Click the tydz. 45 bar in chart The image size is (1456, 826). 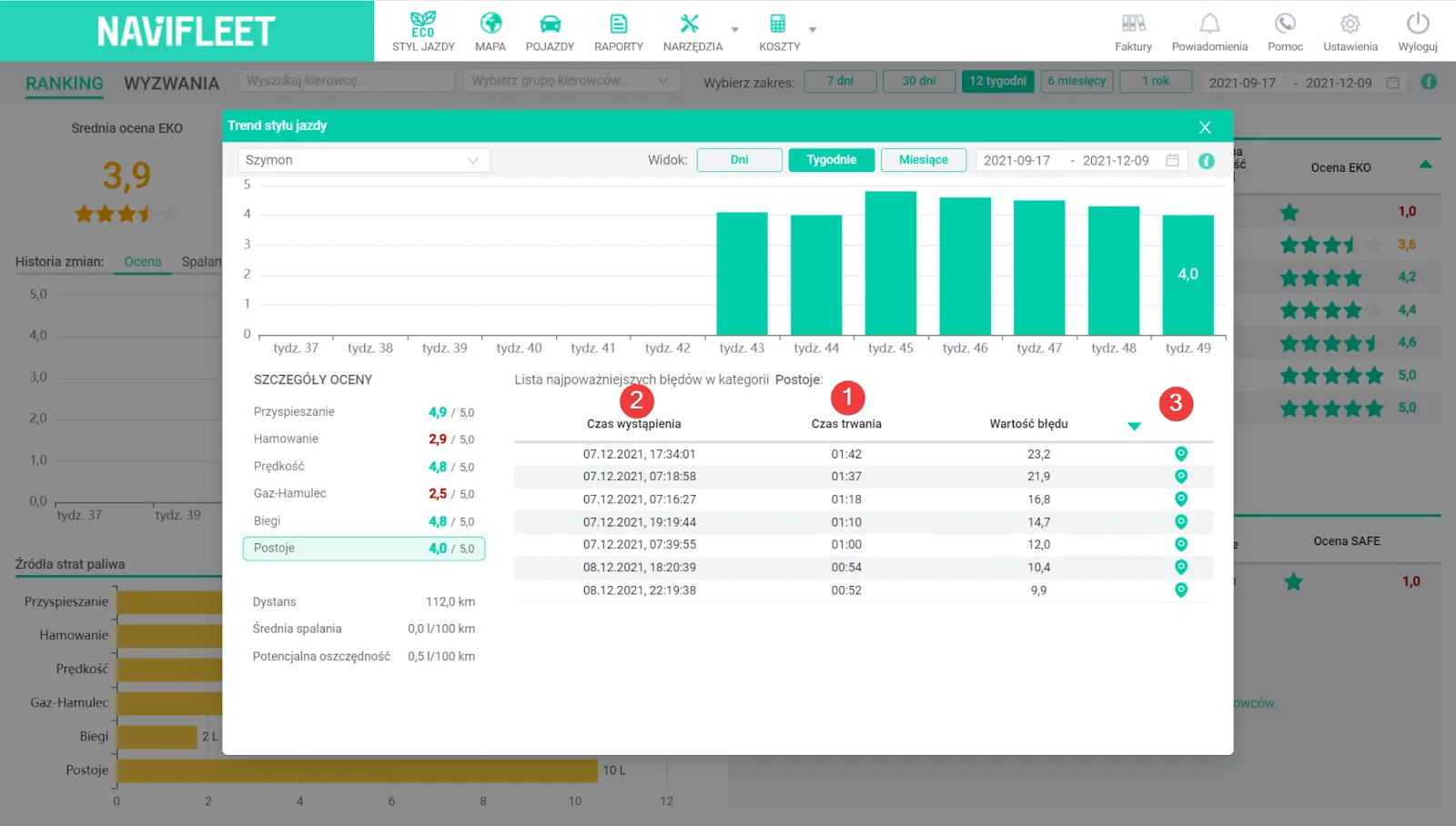click(891, 263)
